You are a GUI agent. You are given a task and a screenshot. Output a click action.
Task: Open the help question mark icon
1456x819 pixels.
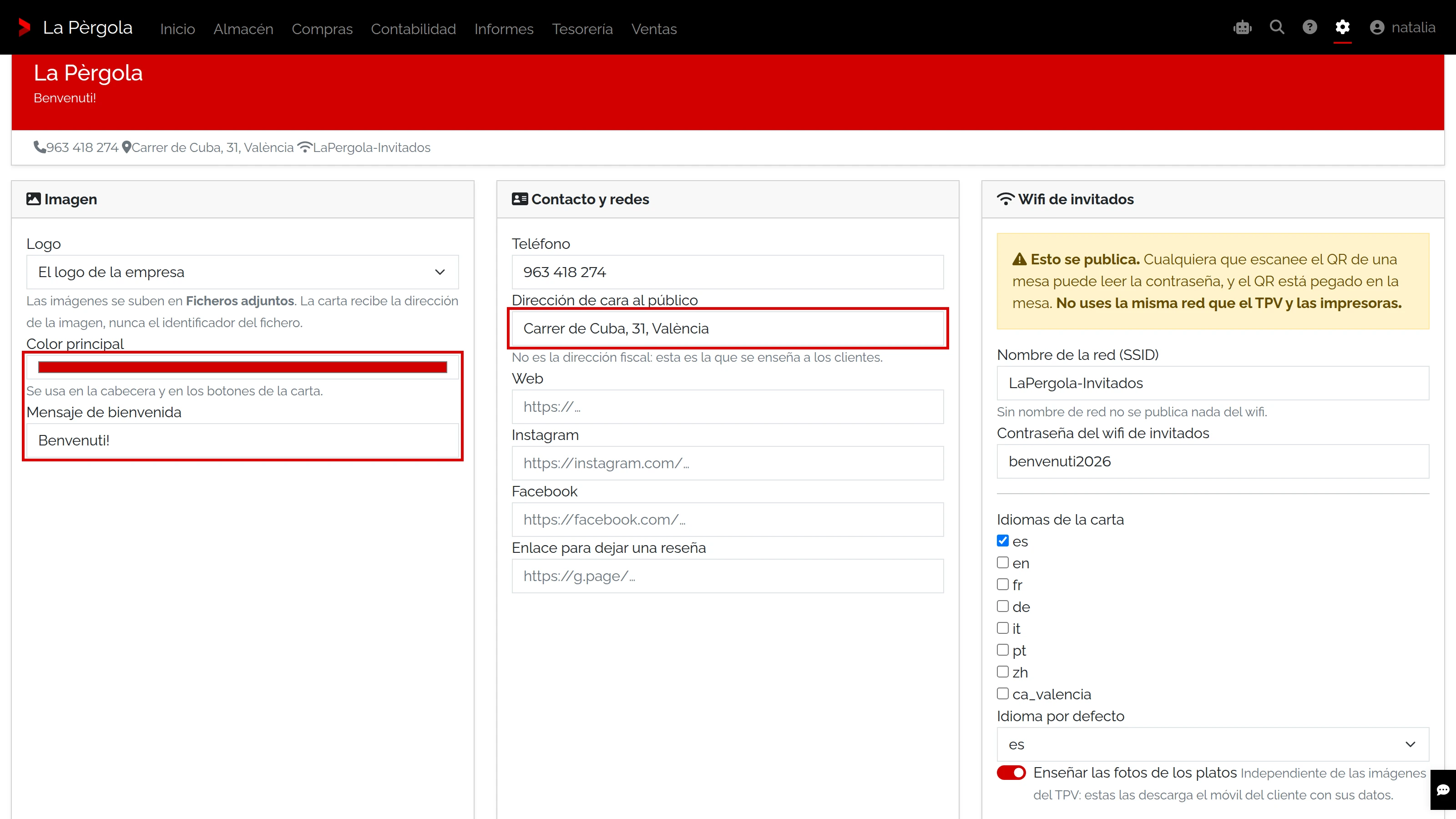click(x=1309, y=27)
